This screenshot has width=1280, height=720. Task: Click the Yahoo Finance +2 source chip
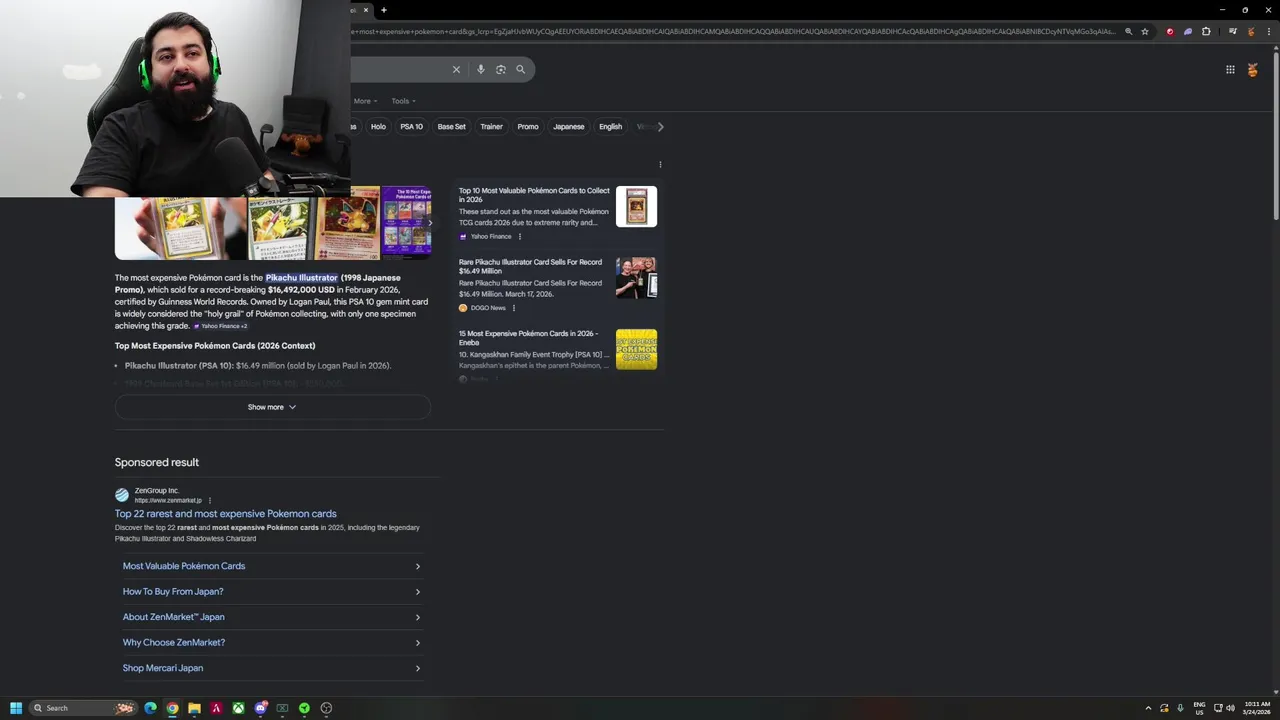[x=220, y=326]
